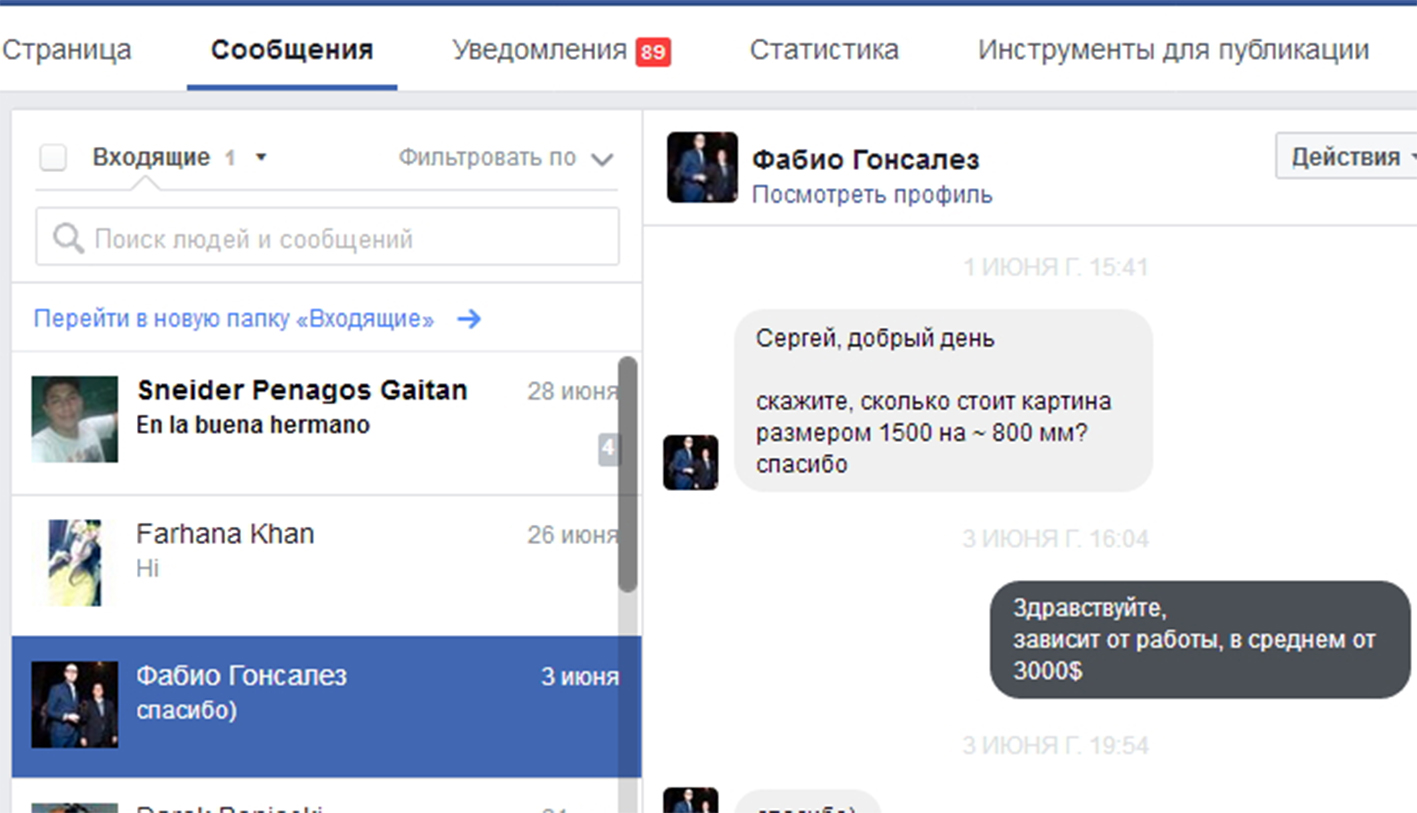This screenshot has width=1417, height=813.
Task: Click the Фабио Гонсалез name in chat header
Action: (x=866, y=159)
